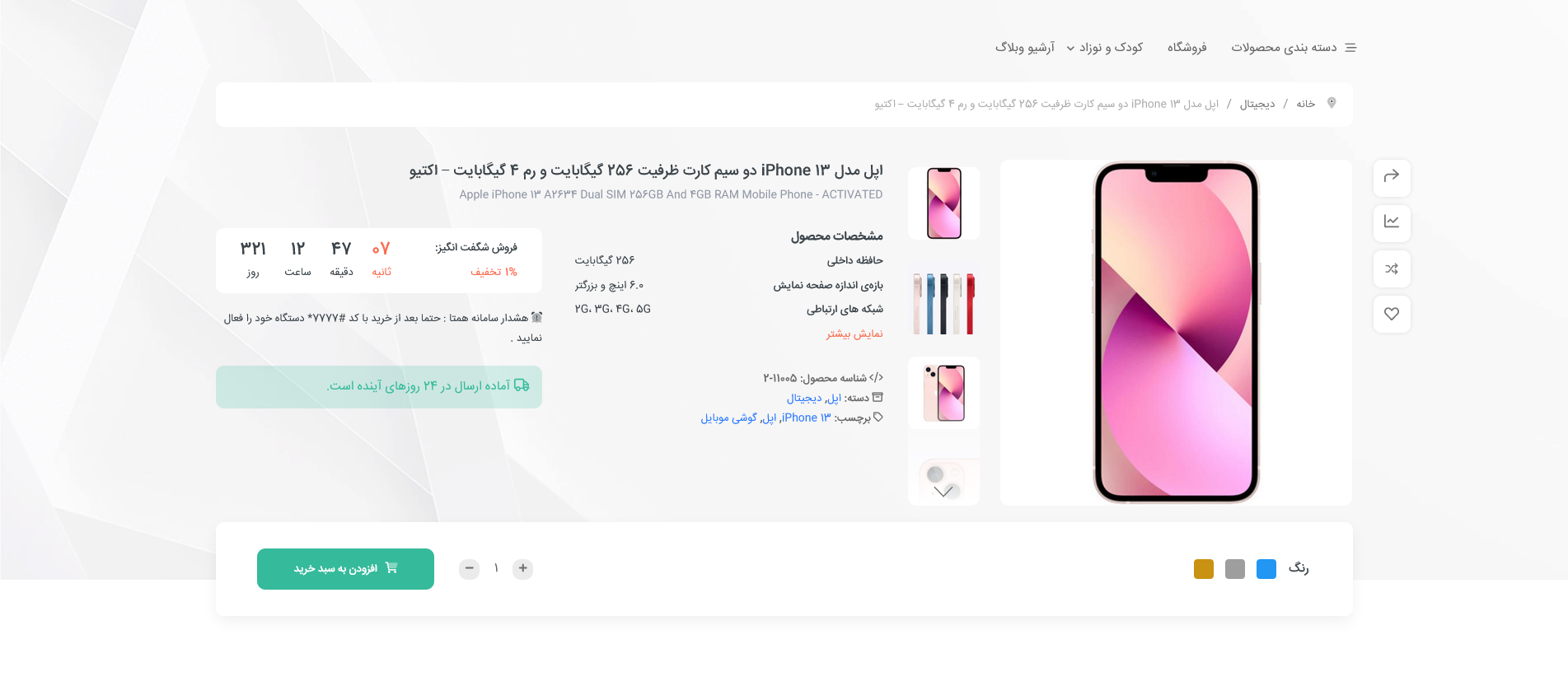The height and width of the screenshot is (700, 1568).
Task: Click the compare shuffle icon
Action: [1392, 268]
